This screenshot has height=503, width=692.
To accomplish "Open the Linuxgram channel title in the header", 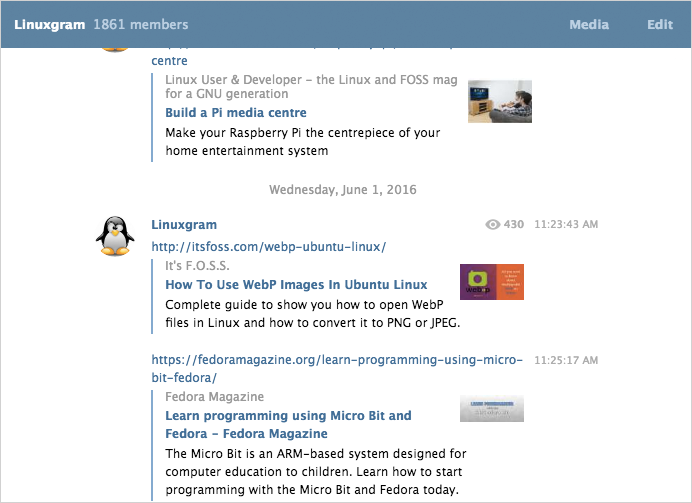I will [49, 25].
